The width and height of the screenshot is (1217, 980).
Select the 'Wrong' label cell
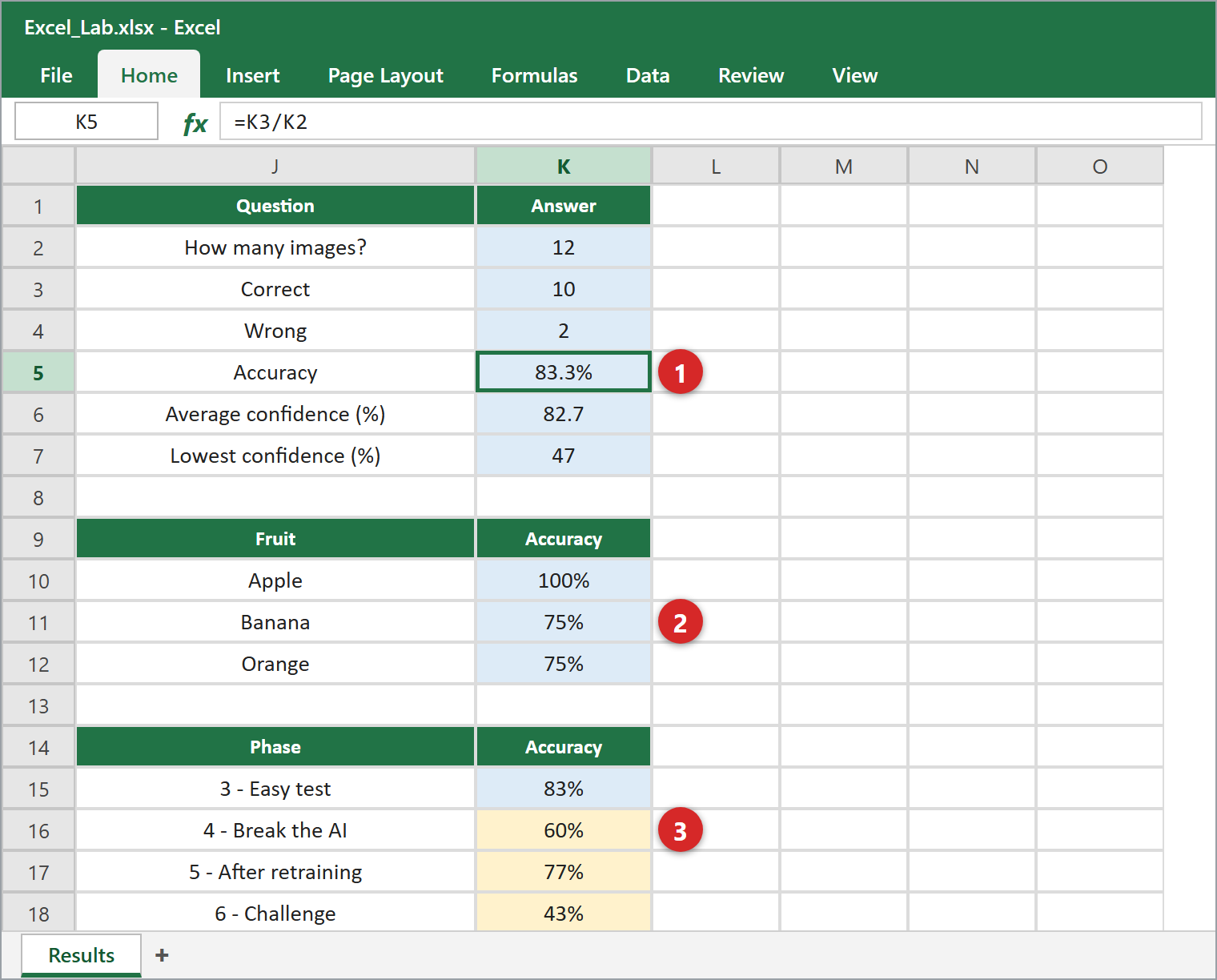point(275,331)
